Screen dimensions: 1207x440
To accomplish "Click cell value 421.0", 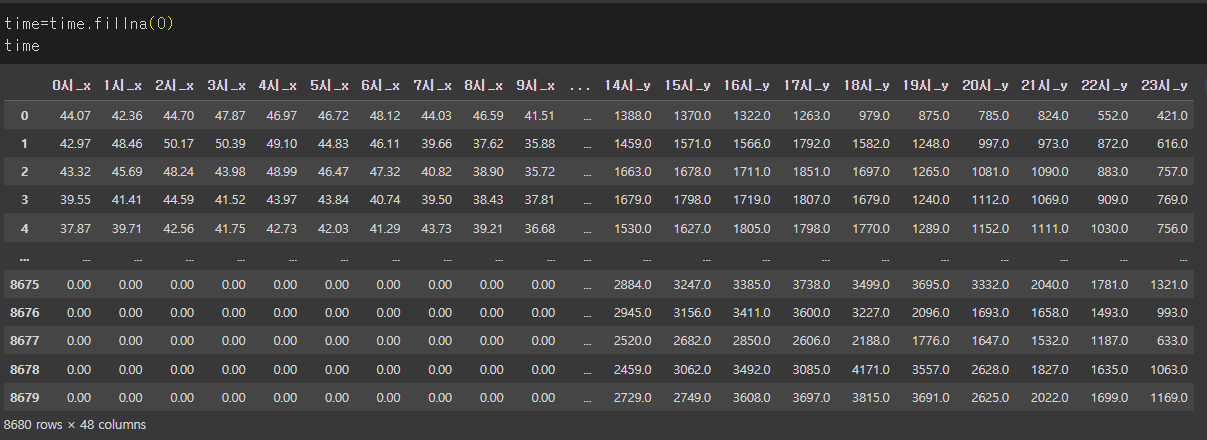I will click(1172, 116).
